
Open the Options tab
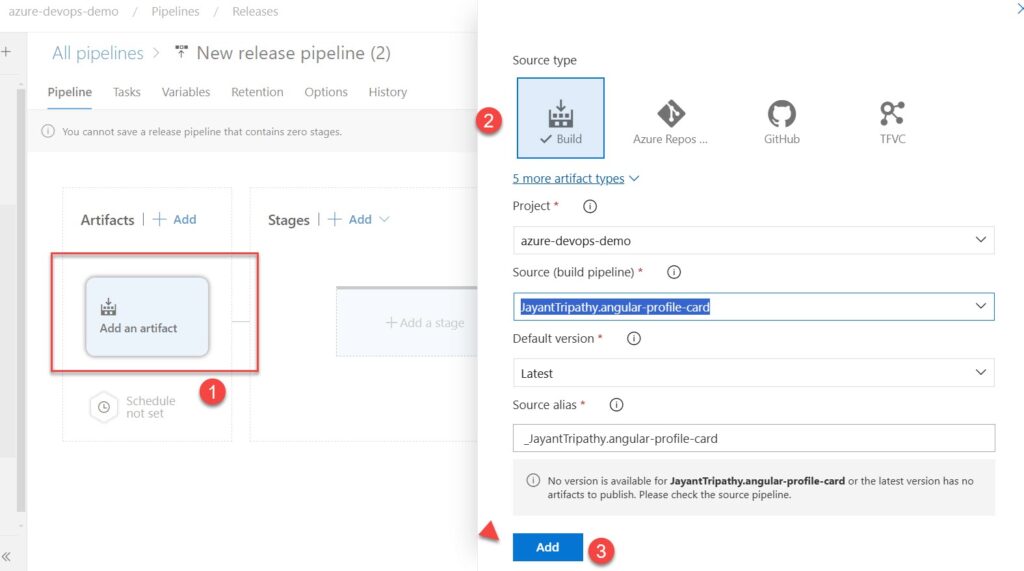(326, 92)
